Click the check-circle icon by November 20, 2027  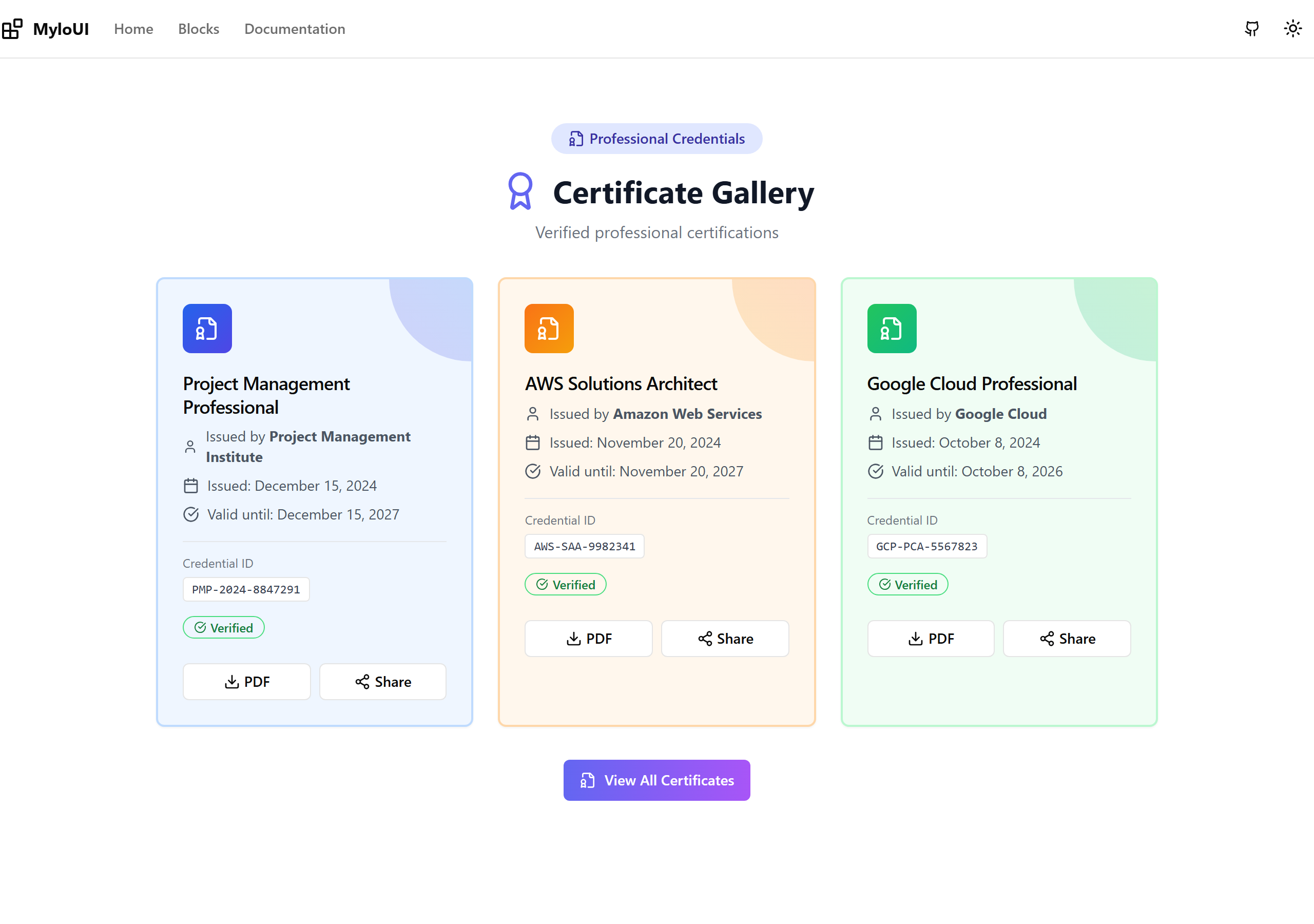[533, 471]
